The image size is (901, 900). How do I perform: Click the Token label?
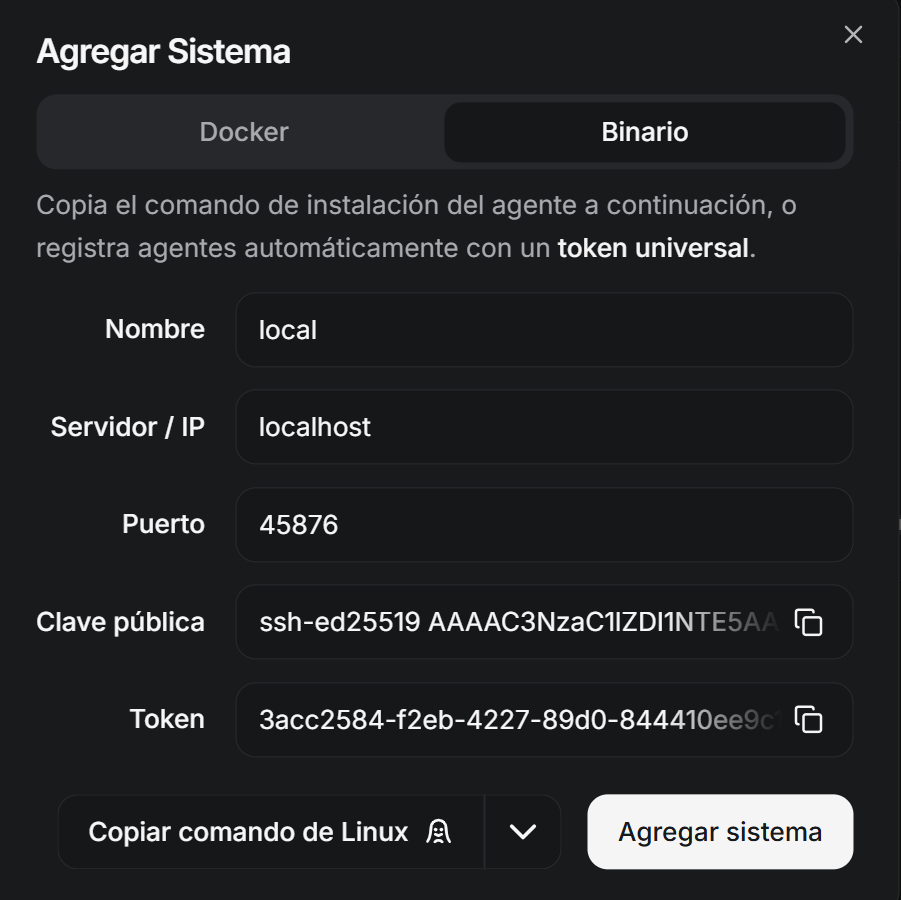pos(167,720)
